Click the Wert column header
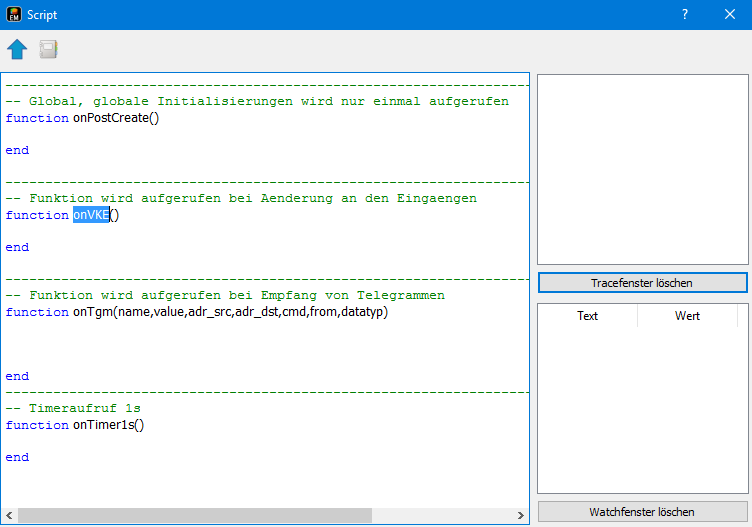 [687, 316]
